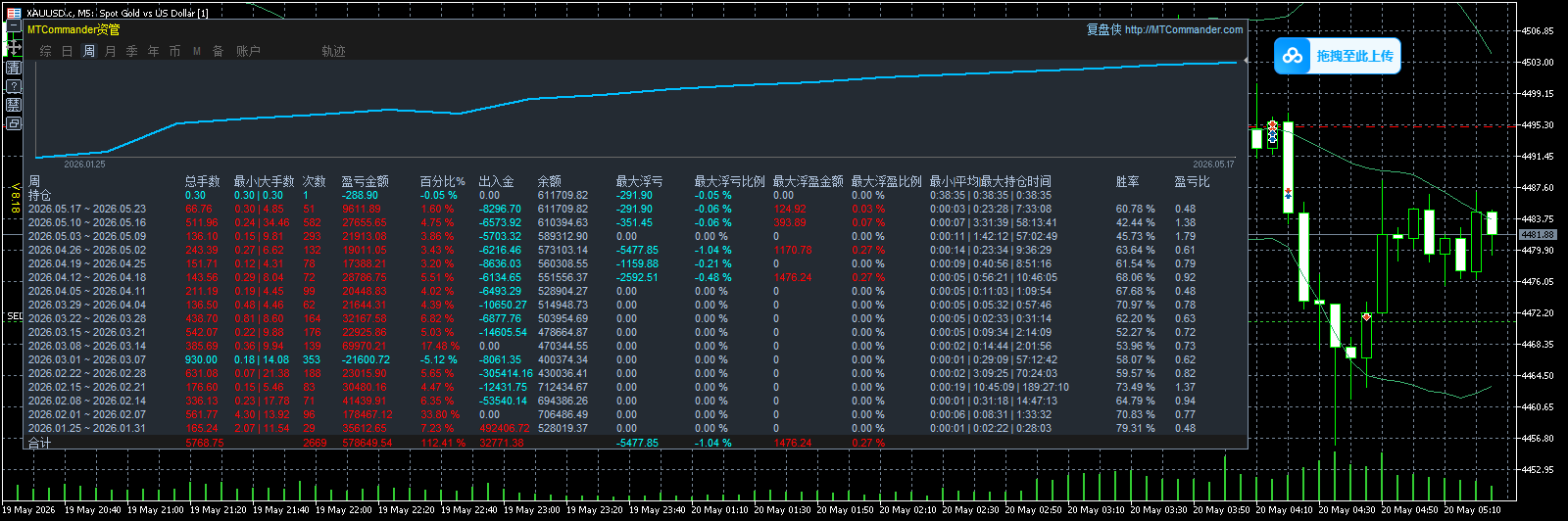Switch to the 综 summary tab
Image resolution: width=1568 pixels, height=521 pixels.
tap(46, 51)
